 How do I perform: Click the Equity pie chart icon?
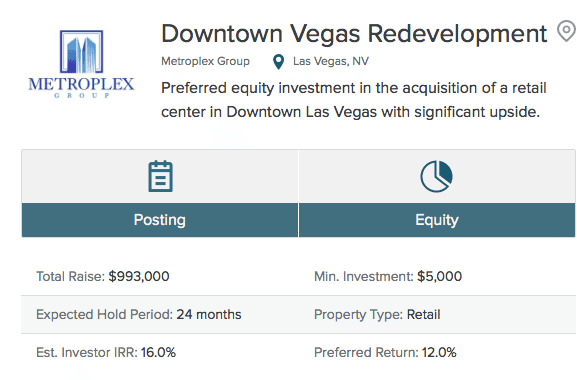(436, 176)
